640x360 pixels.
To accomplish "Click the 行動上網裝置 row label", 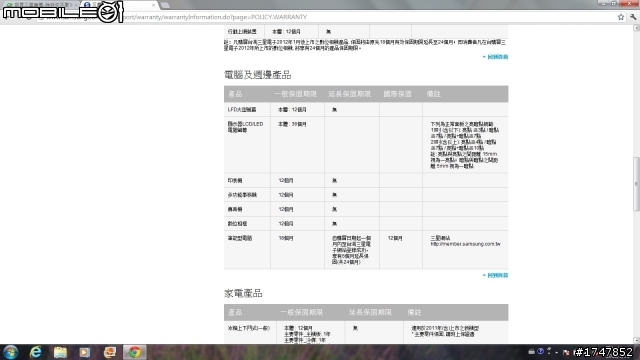I will pos(242,31).
